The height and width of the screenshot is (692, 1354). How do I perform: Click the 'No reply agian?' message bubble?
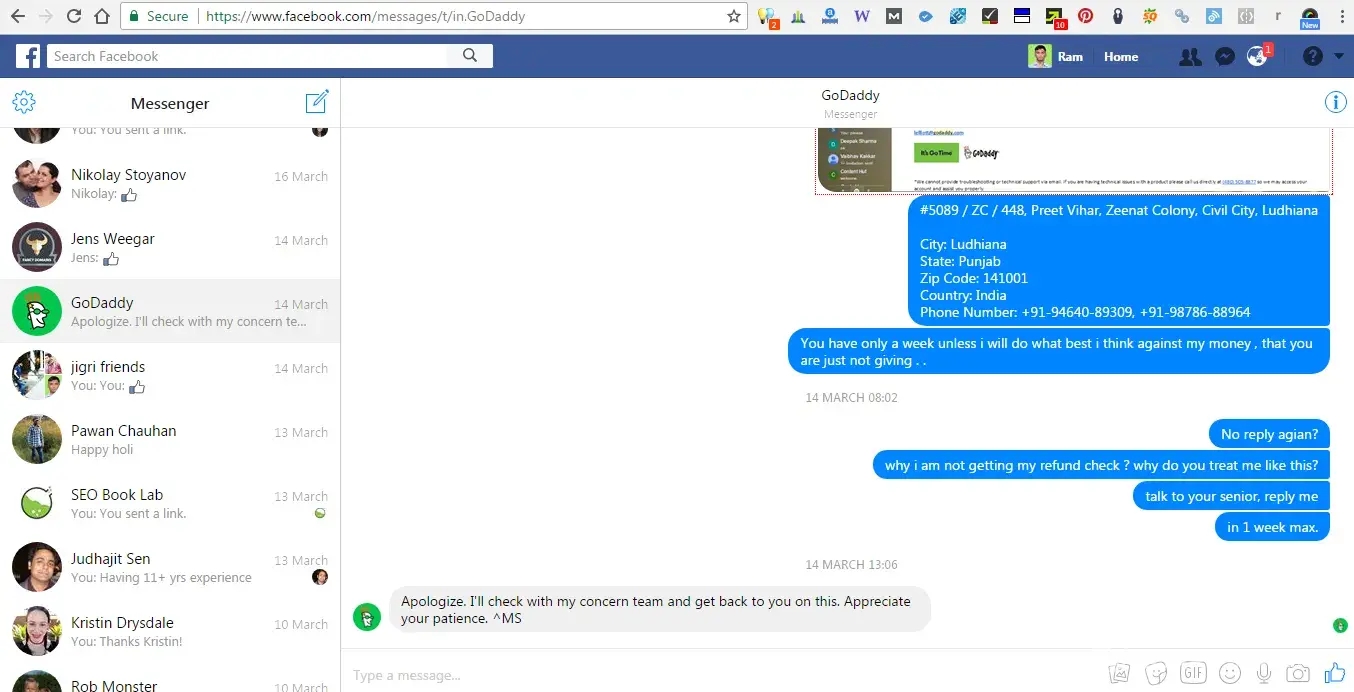pos(1269,434)
